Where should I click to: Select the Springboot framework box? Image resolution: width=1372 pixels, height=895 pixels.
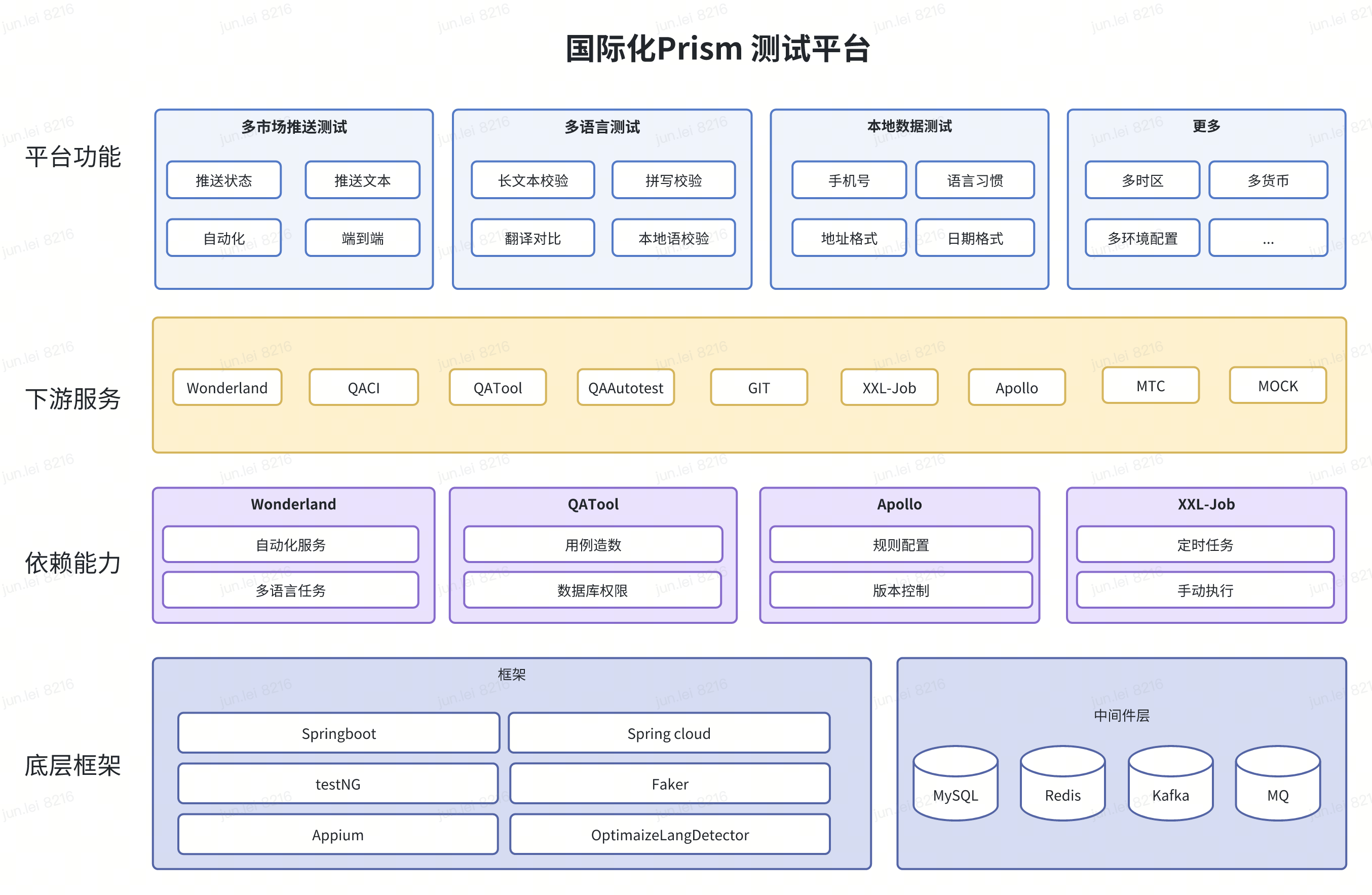pyautogui.click(x=338, y=733)
